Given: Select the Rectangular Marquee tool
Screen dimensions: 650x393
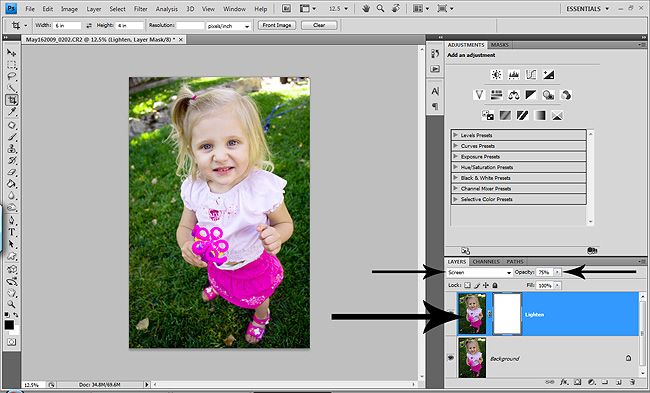Looking at the screenshot, I should tap(11, 65).
